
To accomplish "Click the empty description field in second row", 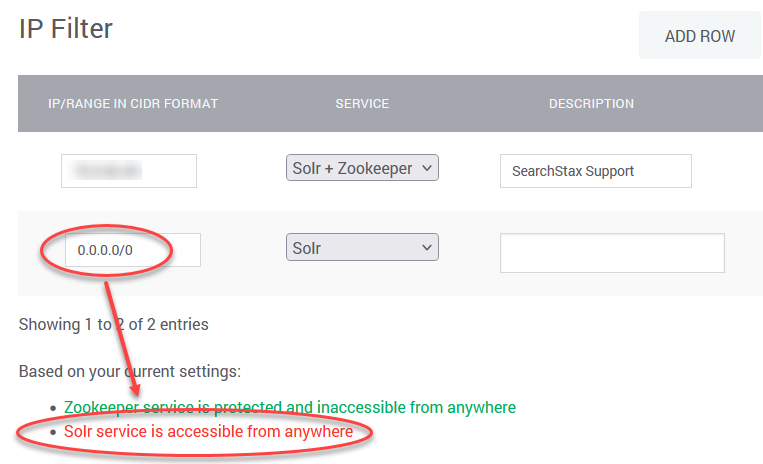I will 612,253.
